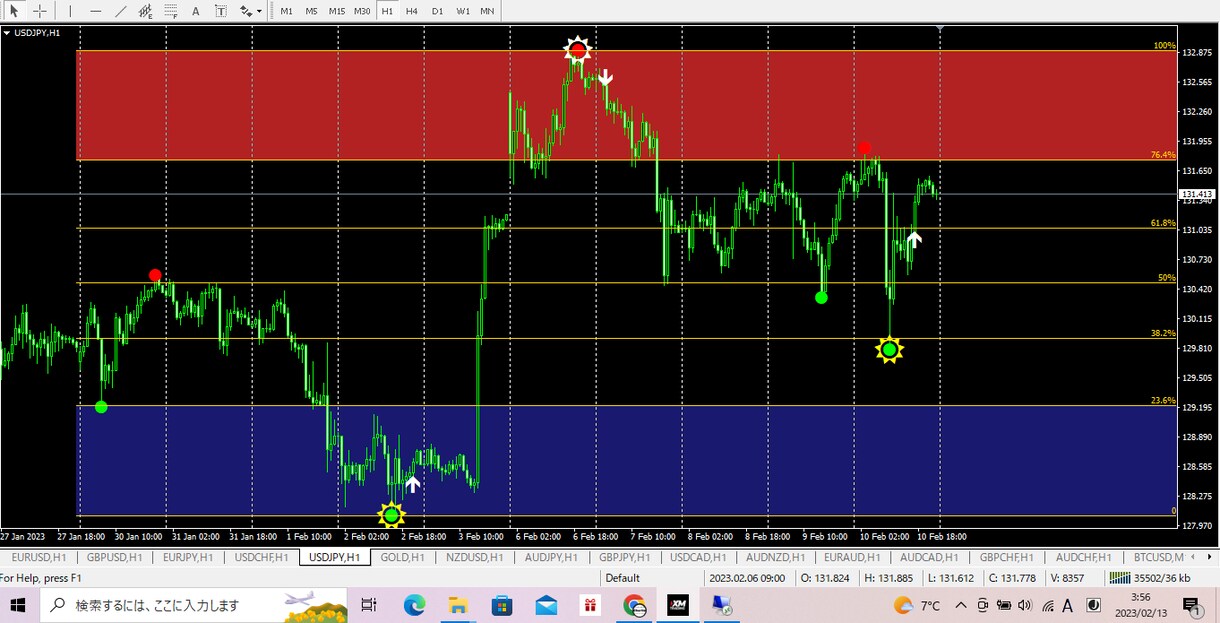Open the Windows Start menu
The image size is (1220, 623).
pyautogui.click(x=19, y=605)
